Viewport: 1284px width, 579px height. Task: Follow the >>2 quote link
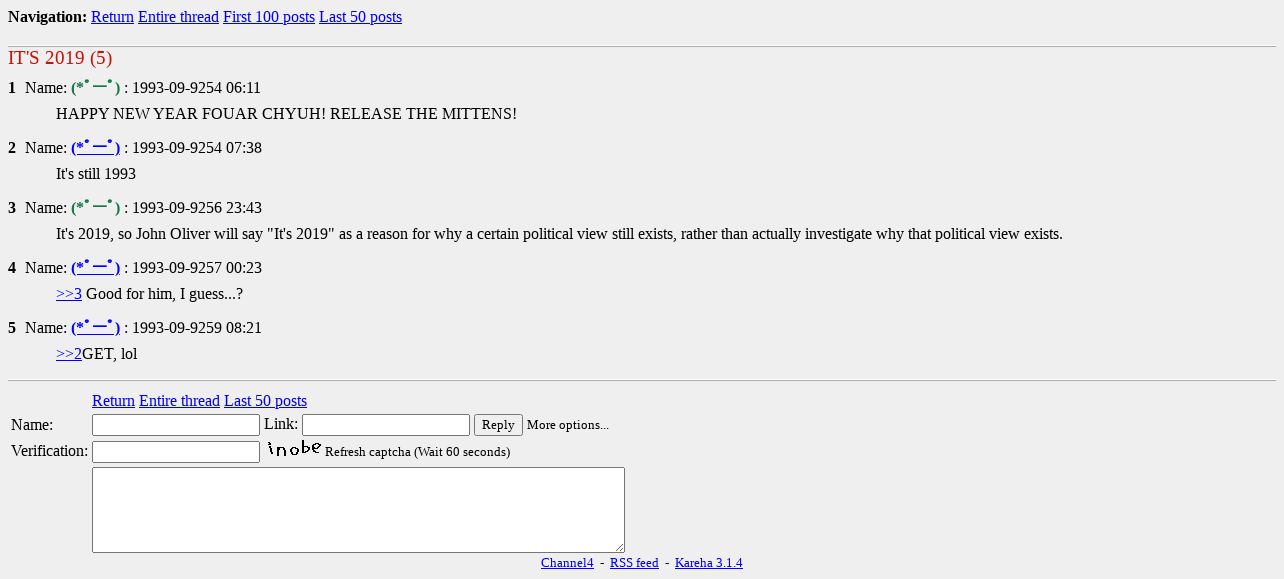pyautogui.click(x=69, y=354)
